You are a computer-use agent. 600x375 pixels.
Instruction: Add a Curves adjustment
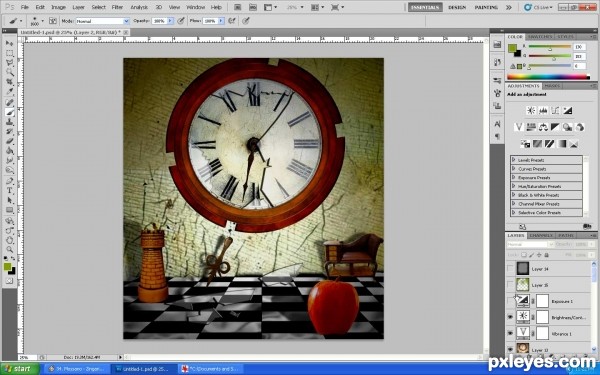[555, 111]
